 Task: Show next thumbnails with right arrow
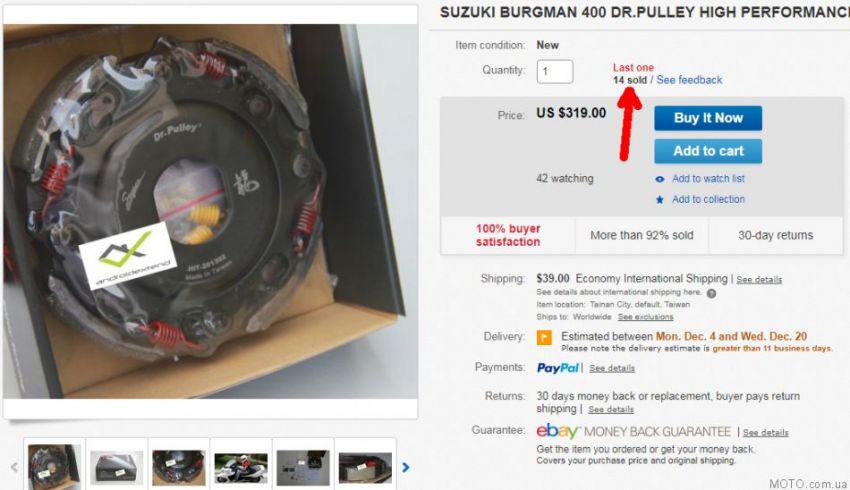[x=405, y=467]
